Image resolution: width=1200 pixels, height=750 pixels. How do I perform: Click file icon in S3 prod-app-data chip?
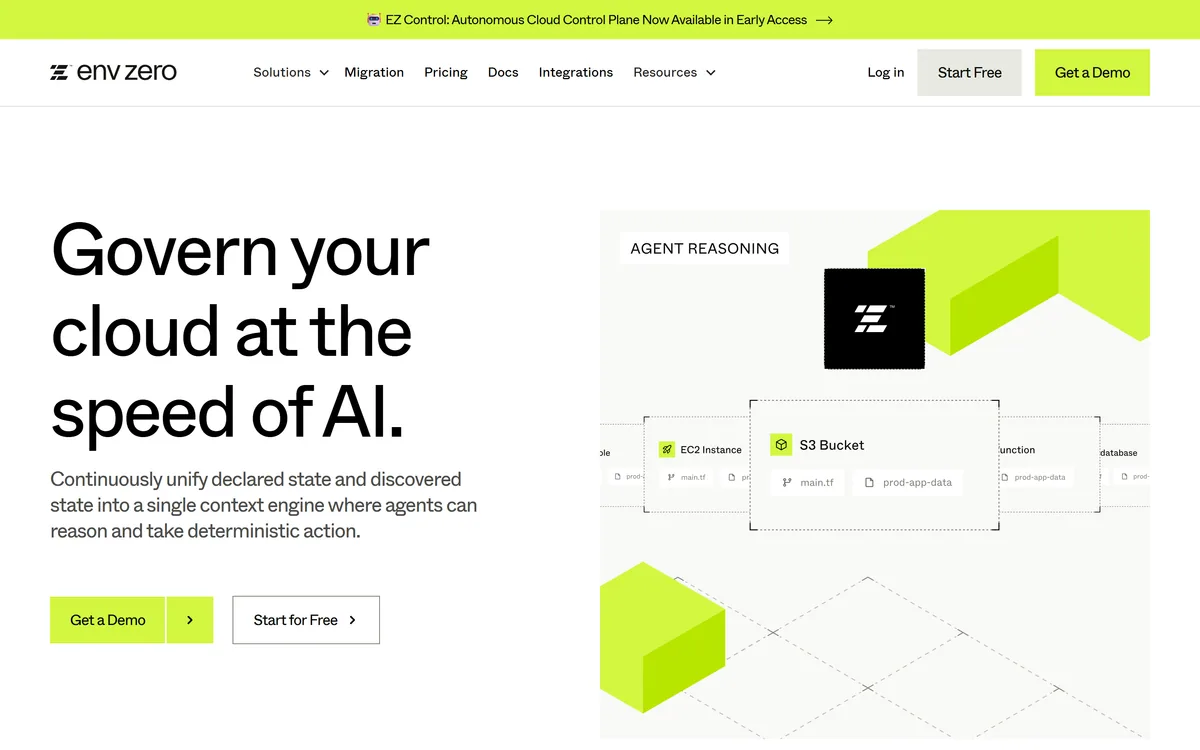[x=869, y=482]
